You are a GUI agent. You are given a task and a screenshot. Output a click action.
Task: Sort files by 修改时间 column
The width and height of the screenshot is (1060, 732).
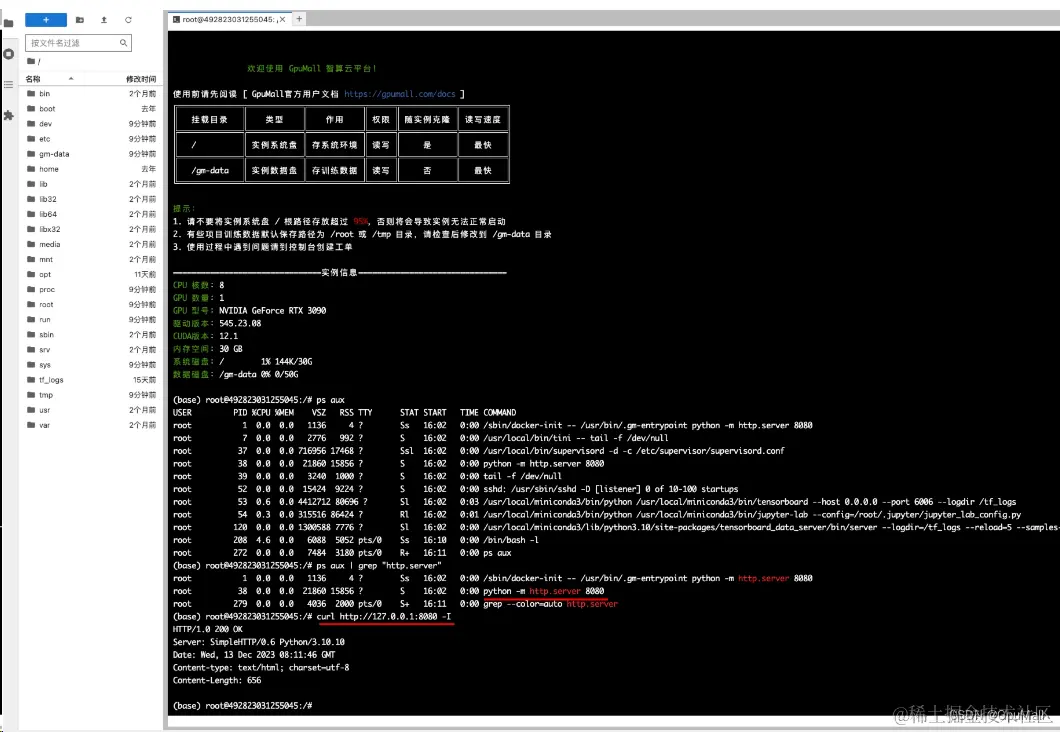pyautogui.click(x=141, y=79)
